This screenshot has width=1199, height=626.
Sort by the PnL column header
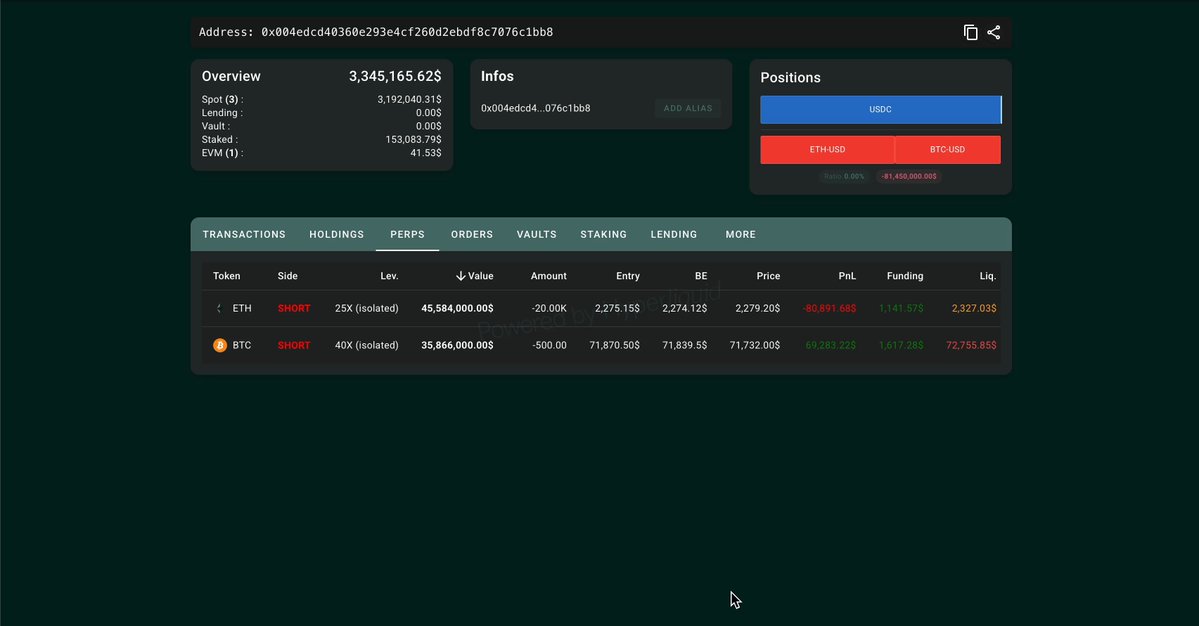click(x=846, y=276)
